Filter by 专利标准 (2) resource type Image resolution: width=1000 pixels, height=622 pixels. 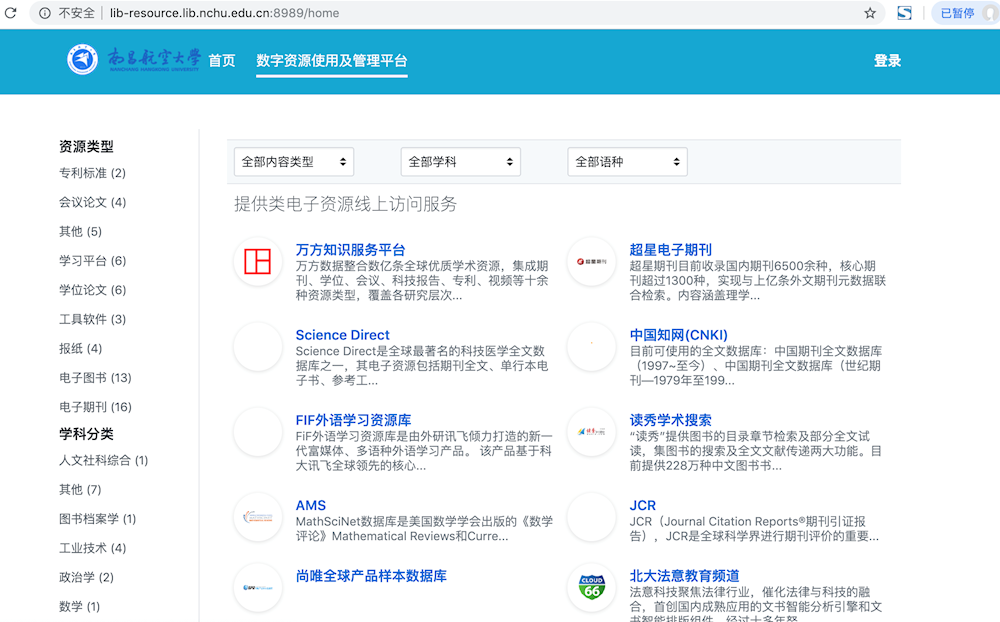pyautogui.click(x=92, y=173)
